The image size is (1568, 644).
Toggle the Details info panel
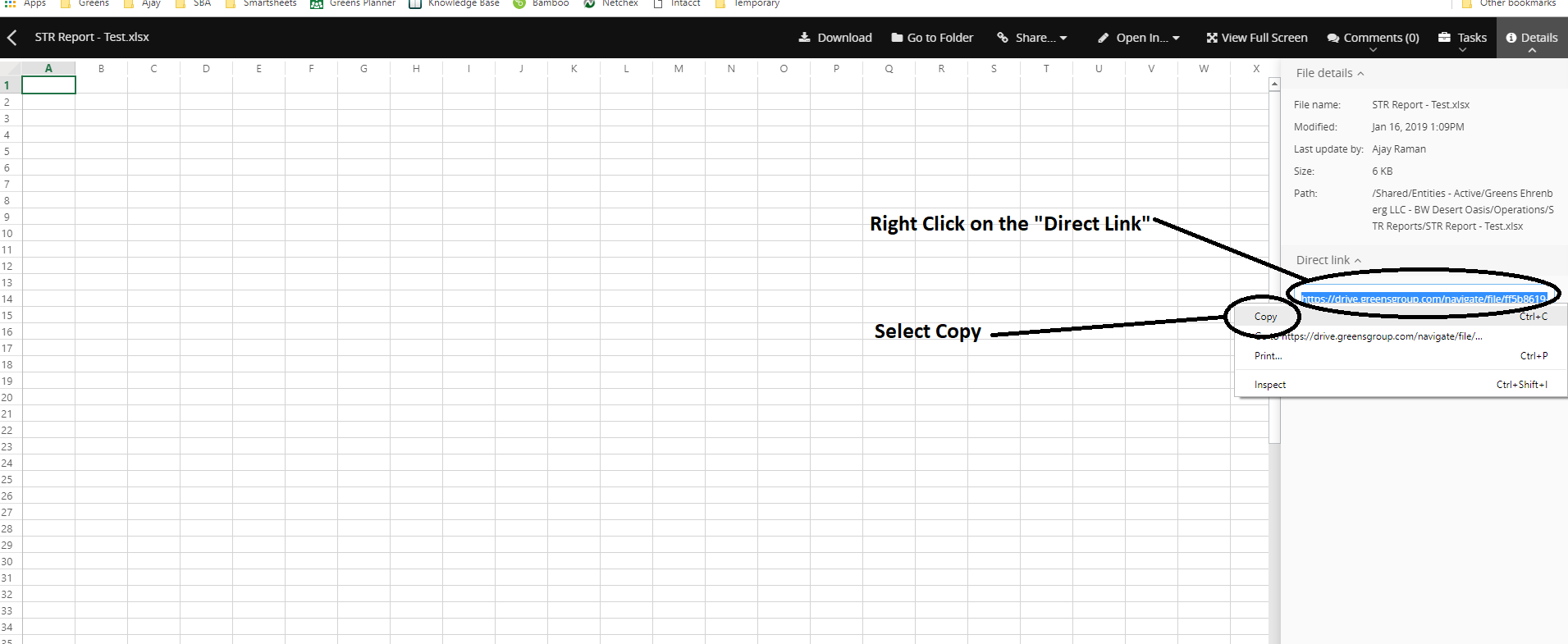(x=1531, y=38)
